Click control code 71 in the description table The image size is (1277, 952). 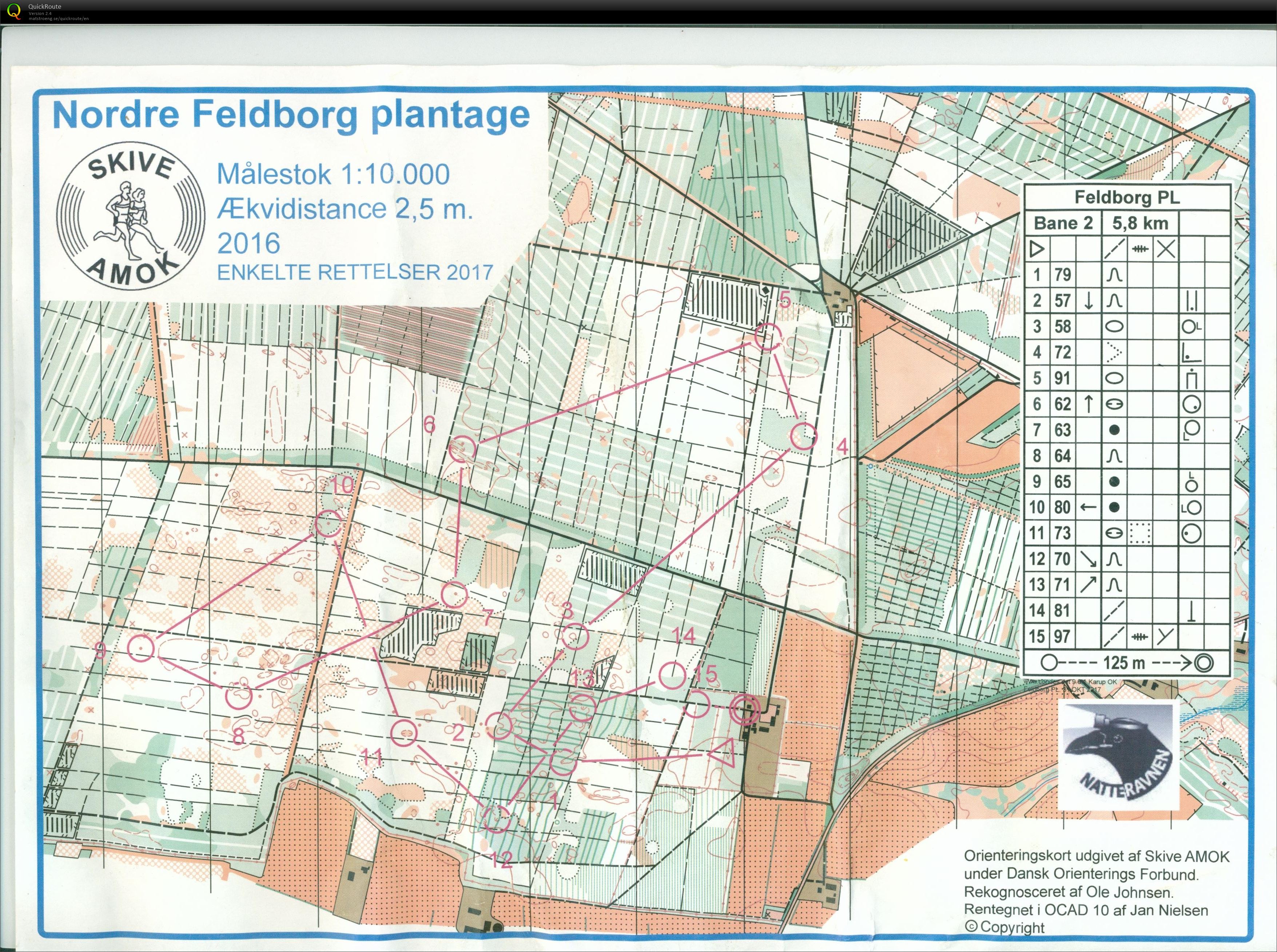click(1063, 585)
